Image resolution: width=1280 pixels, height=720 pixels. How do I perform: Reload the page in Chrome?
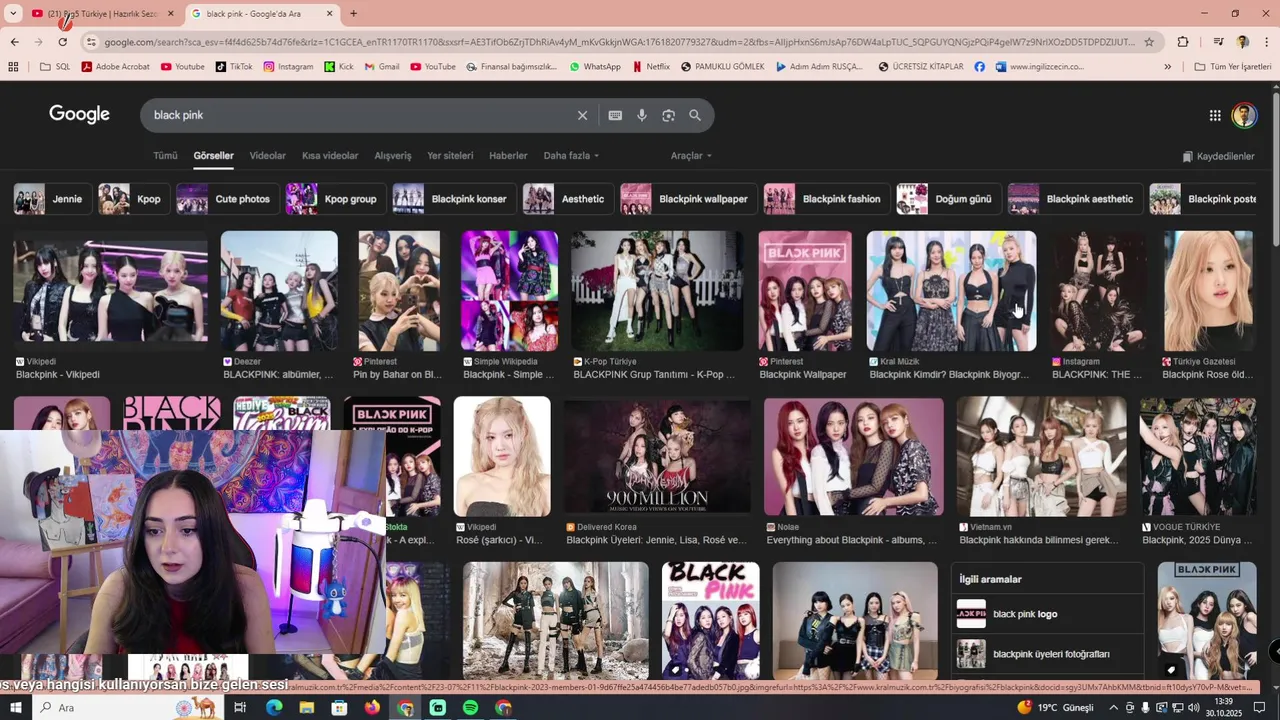click(62, 42)
